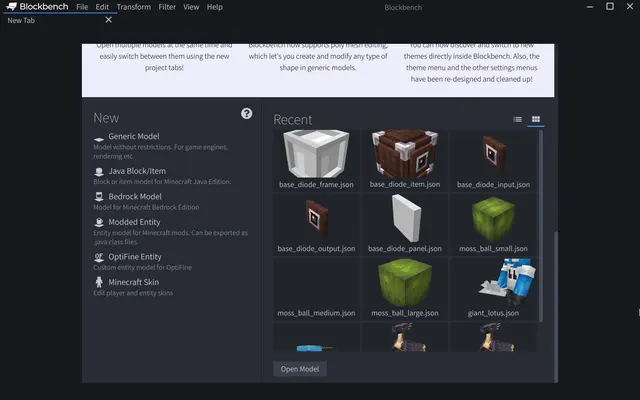Select the Minecraft Skin icon
640x400 pixels.
99,282
